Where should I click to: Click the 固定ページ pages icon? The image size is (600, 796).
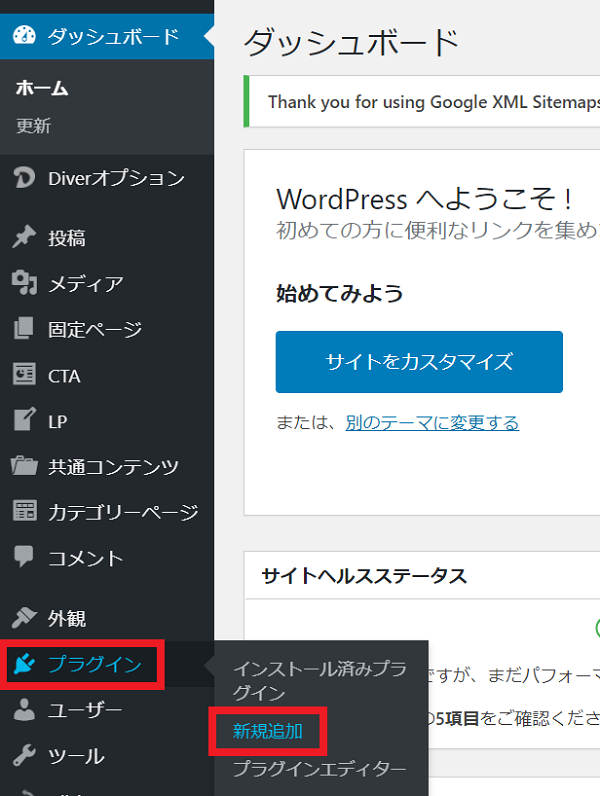[x=24, y=328]
